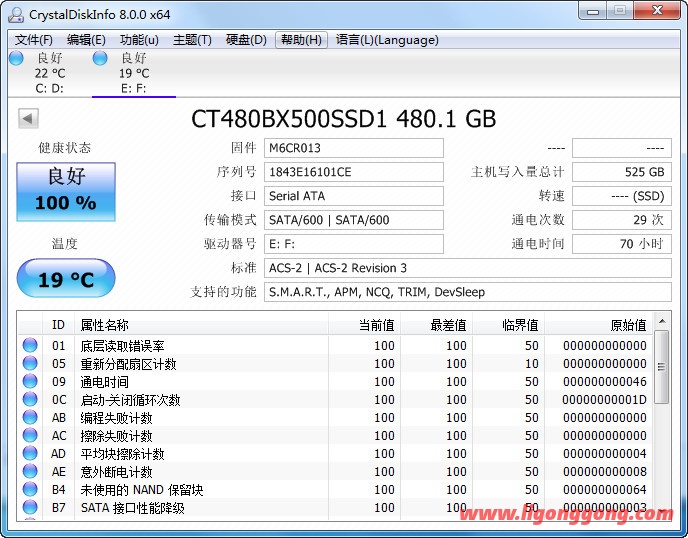Open the 语言(L)(Language) menu

387,40
